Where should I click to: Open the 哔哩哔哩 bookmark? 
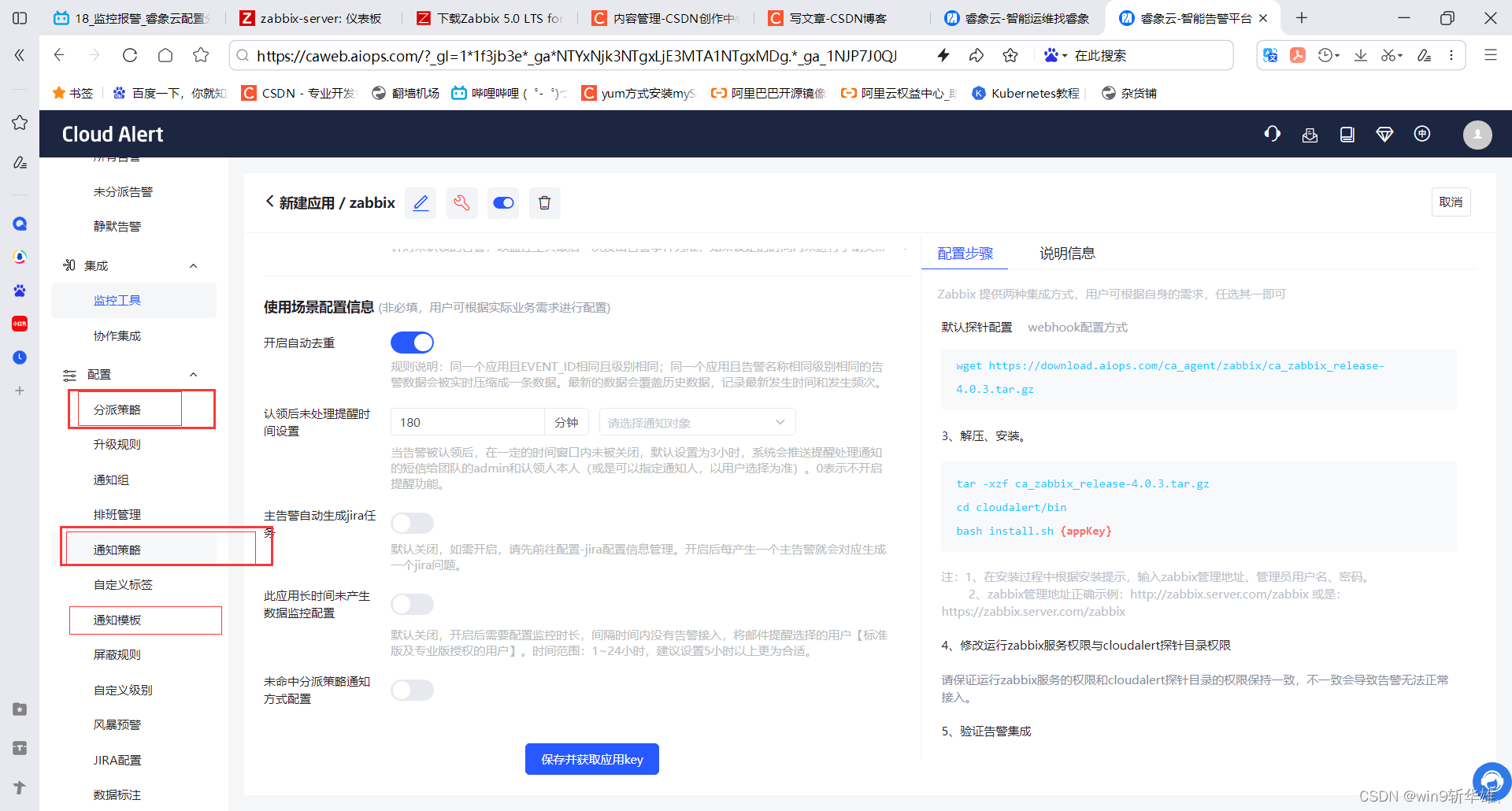[508, 93]
